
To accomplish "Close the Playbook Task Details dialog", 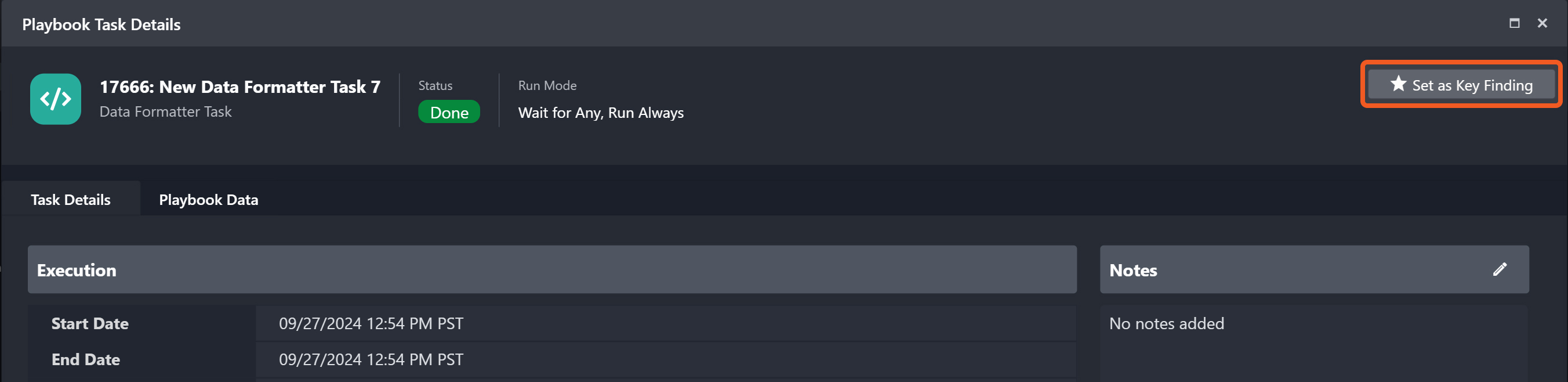I will (x=1542, y=23).
